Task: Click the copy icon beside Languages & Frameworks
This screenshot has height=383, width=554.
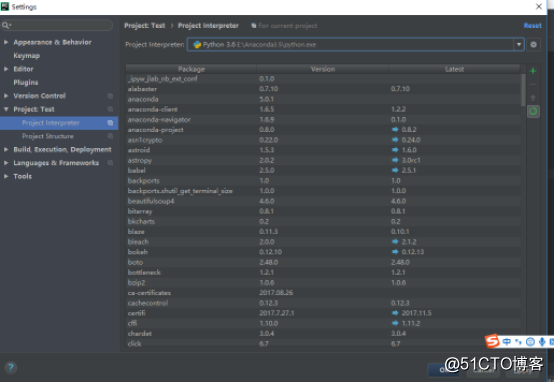Action: [x=110, y=163]
